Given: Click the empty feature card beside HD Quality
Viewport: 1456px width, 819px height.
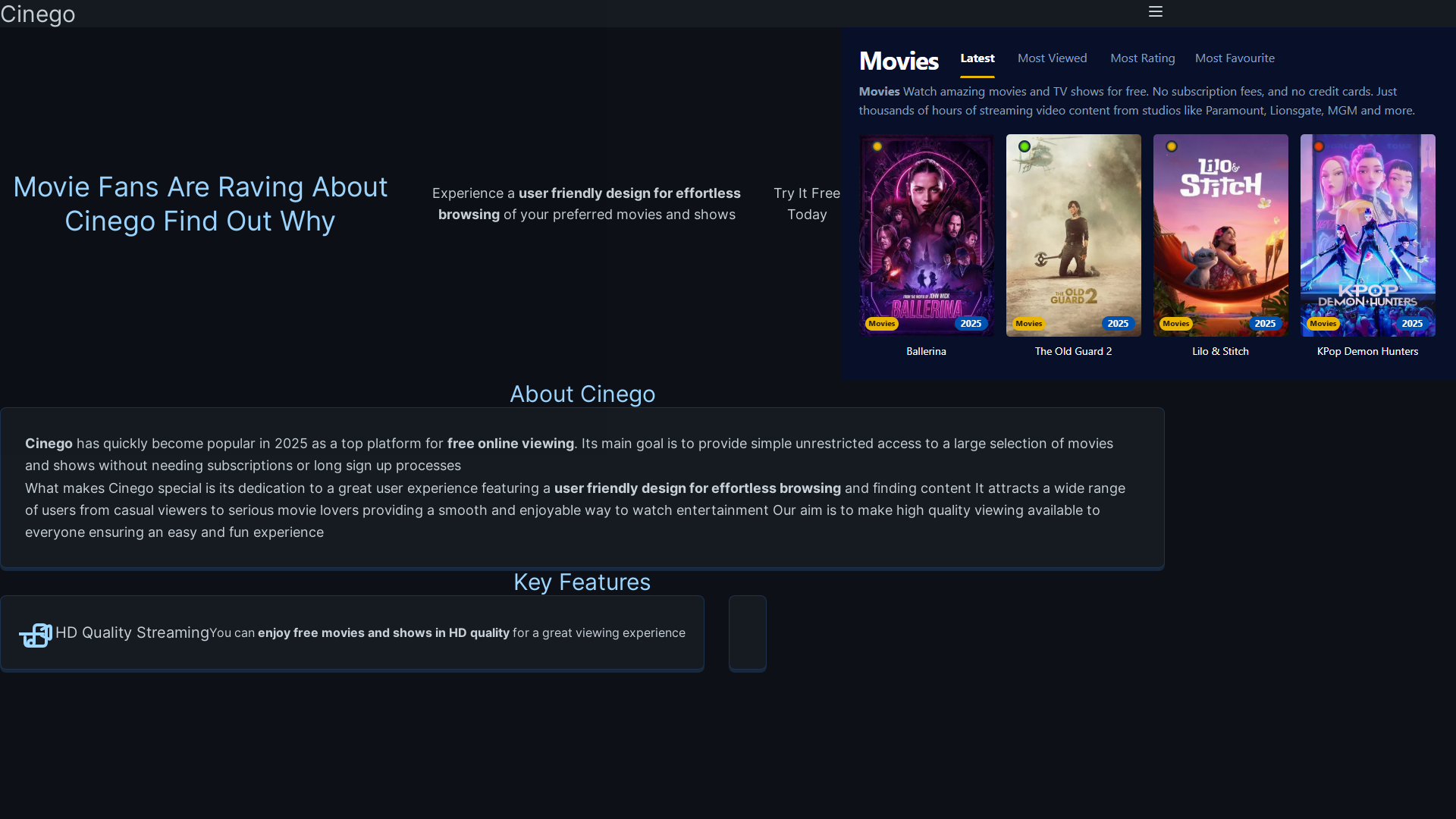Looking at the screenshot, I should point(748,633).
